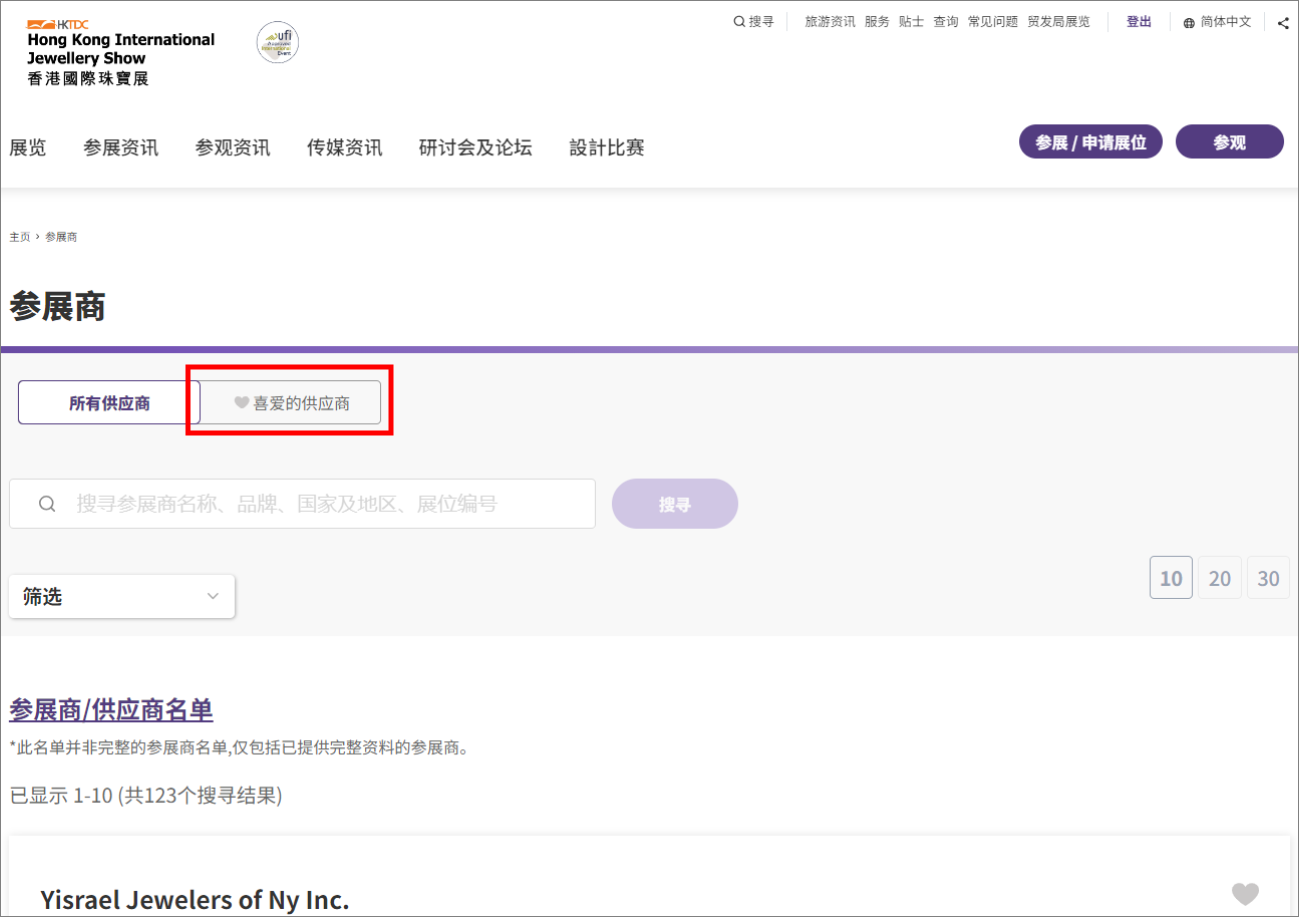Click the heart icon on 喜爱的供应商 tab
This screenshot has height=917, width=1299.
click(241, 403)
